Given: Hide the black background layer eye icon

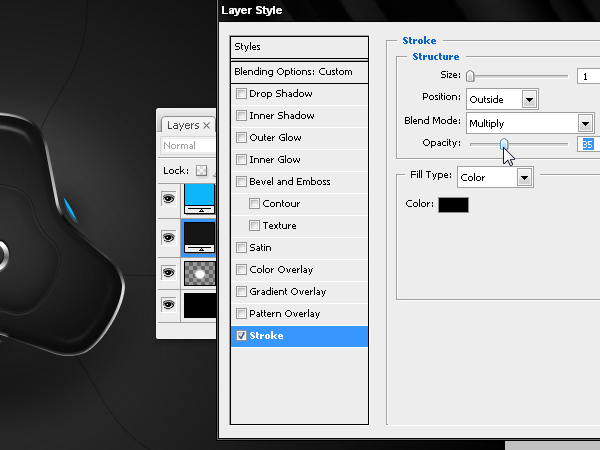Looking at the screenshot, I should coord(168,305).
